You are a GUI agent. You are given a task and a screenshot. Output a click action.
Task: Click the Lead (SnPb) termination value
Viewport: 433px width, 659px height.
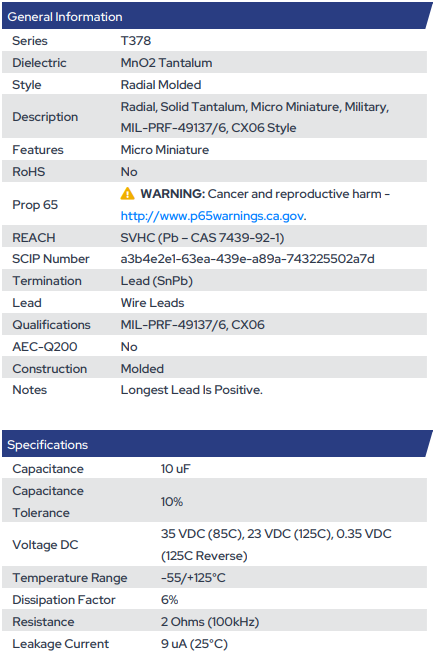[x=157, y=281]
